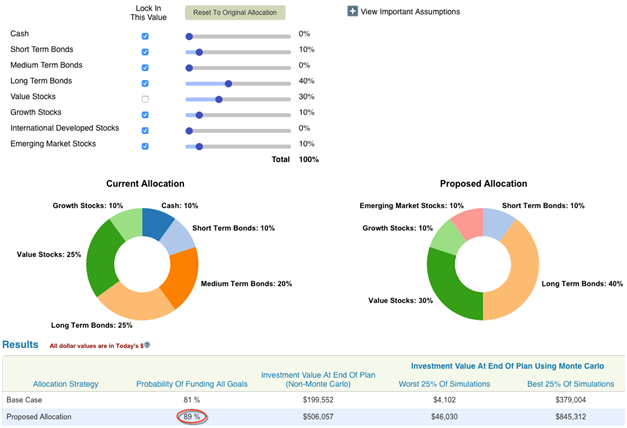The width and height of the screenshot is (627, 428).
Task: Uncheck the Cash lock checkbox
Action: point(145,35)
